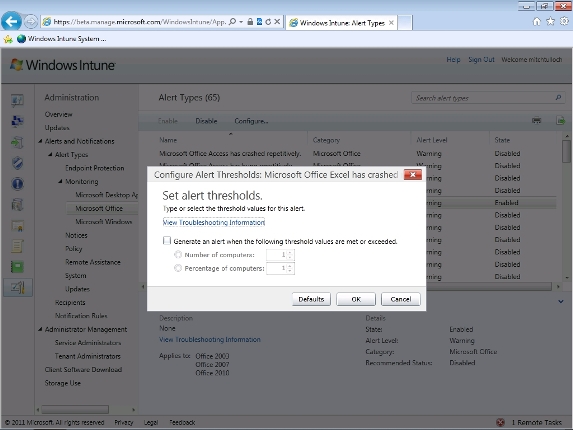Screen dimensions: 573x430
Task: Collapse the details pane chevron
Action: 561,302
